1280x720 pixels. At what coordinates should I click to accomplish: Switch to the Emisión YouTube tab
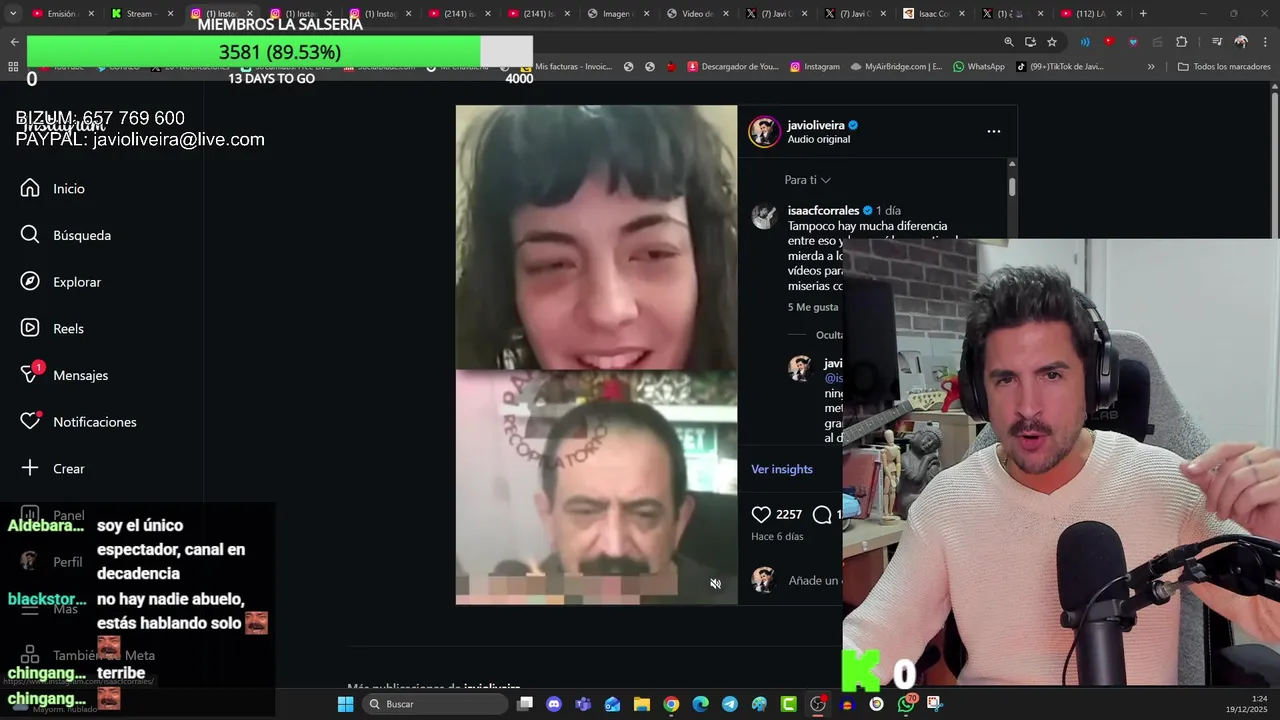point(62,14)
